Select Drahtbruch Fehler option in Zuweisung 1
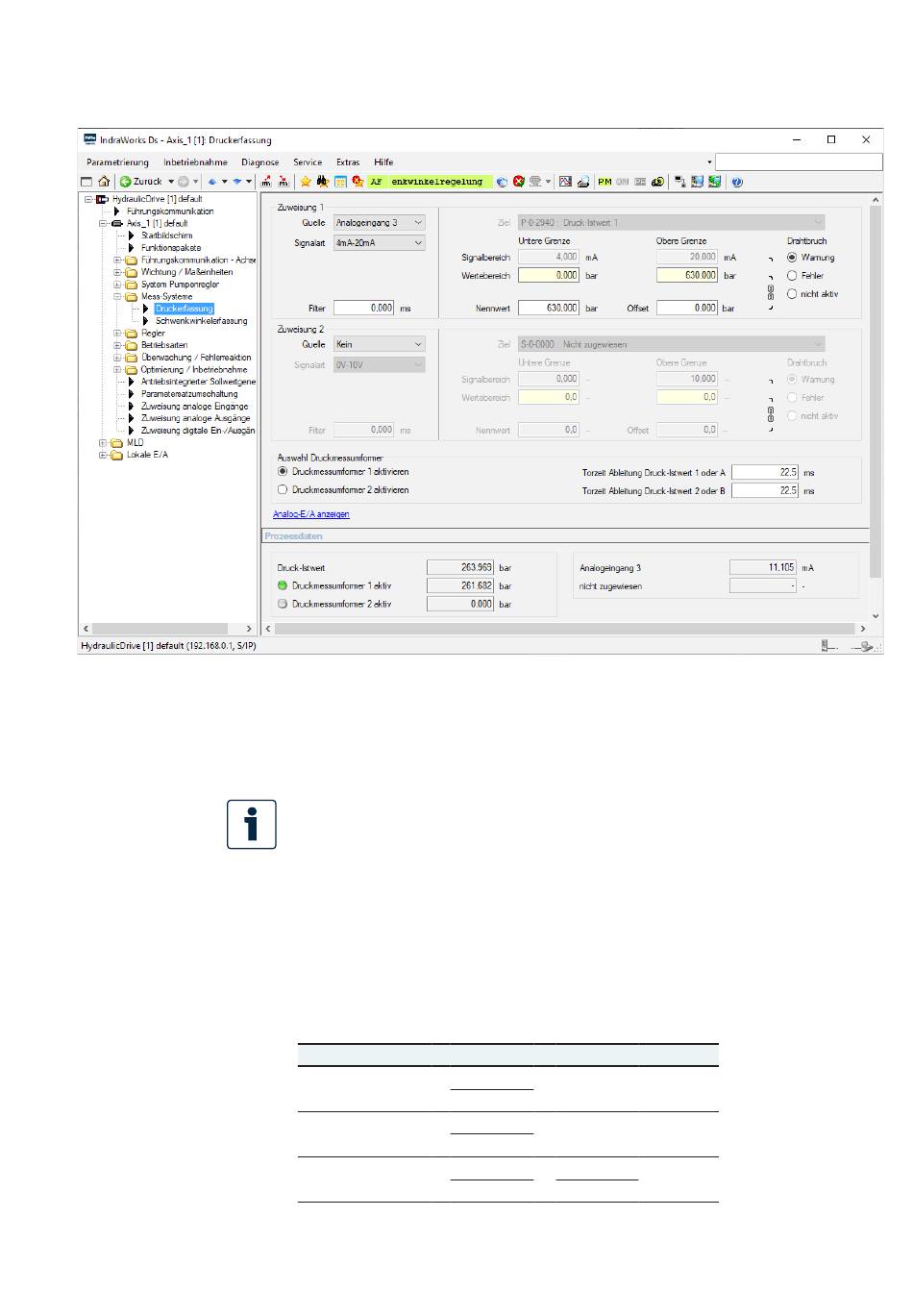This screenshot has width=913, height=1316. (792, 276)
